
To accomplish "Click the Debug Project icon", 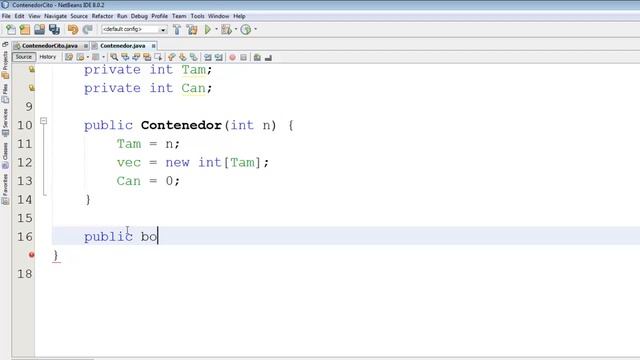I will pyautogui.click(x=227, y=29).
